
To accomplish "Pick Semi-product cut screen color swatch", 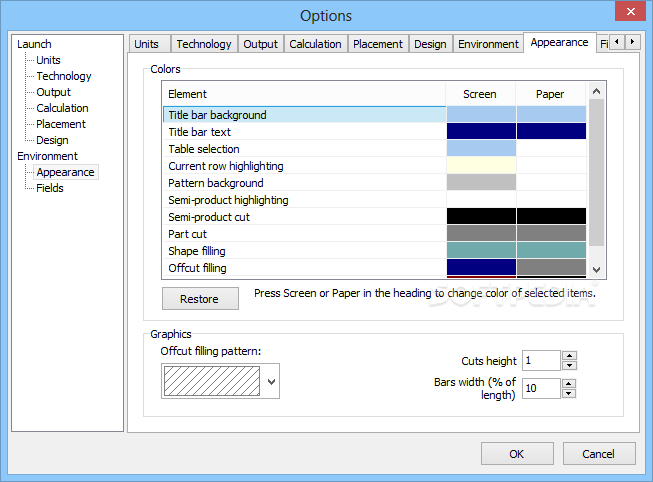I will [481, 216].
